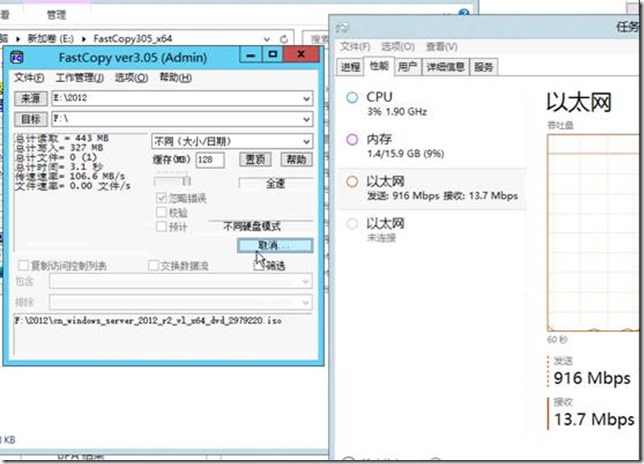Expand the destination path F:\ dropdown
The height and width of the screenshot is (464, 644).
click(306, 119)
